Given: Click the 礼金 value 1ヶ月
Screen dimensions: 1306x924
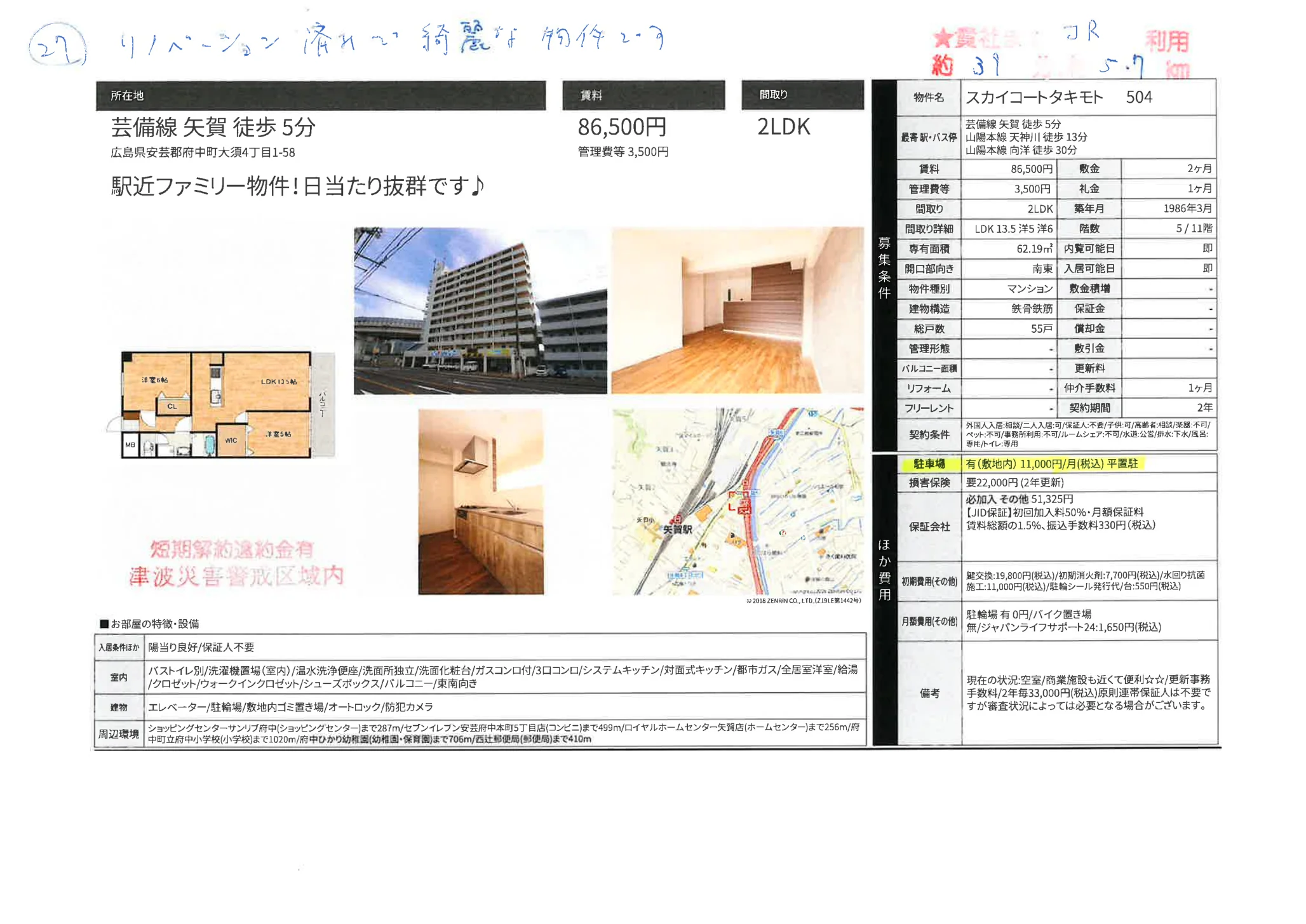Looking at the screenshot, I should tap(1199, 189).
